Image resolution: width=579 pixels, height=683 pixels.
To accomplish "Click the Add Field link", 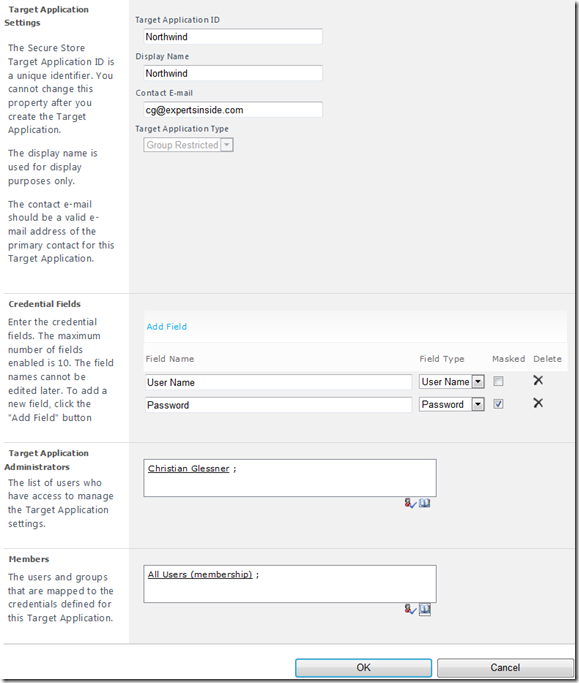I will pos(166,327).
